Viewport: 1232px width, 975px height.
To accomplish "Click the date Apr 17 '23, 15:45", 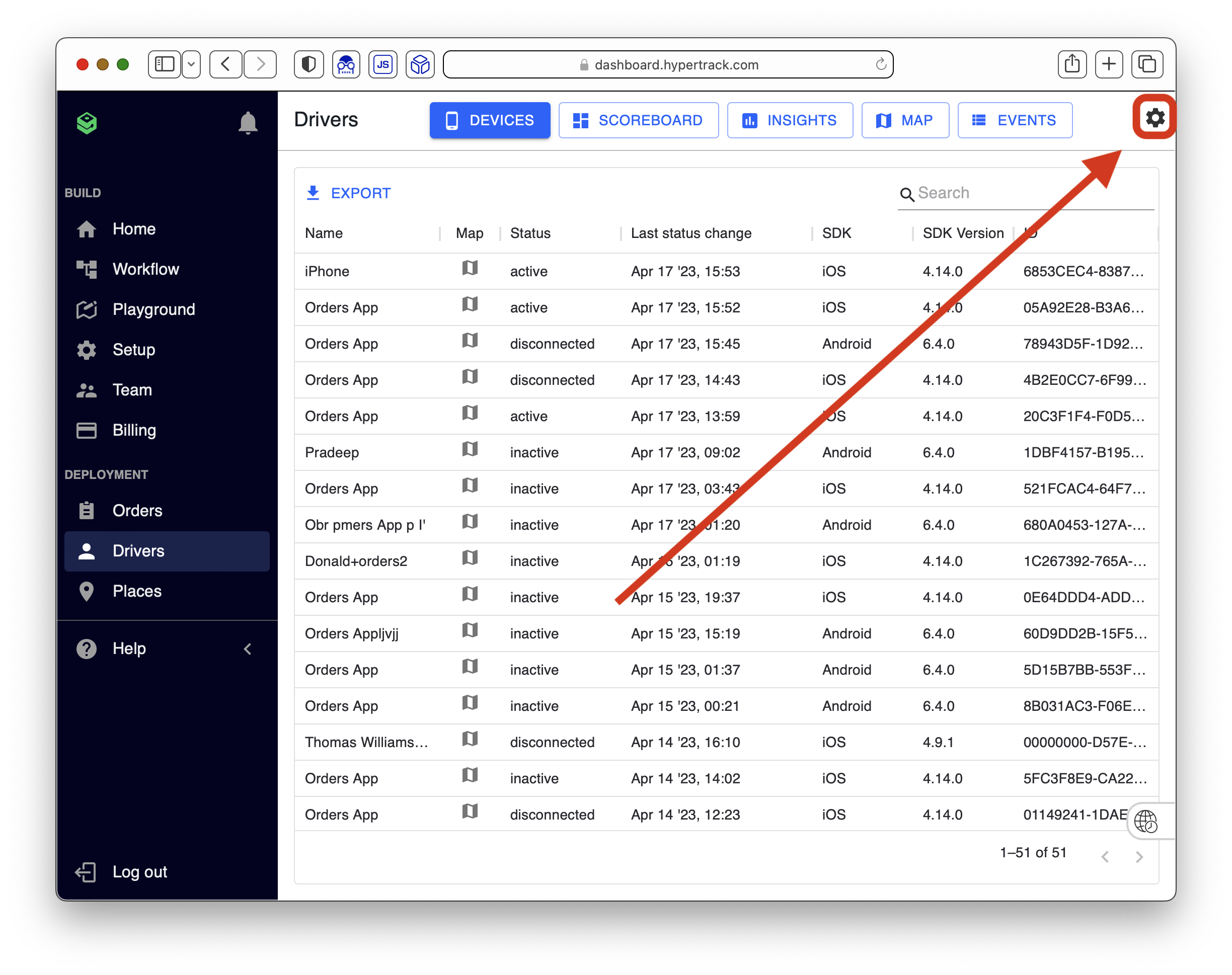I will (x=685, y=344).
